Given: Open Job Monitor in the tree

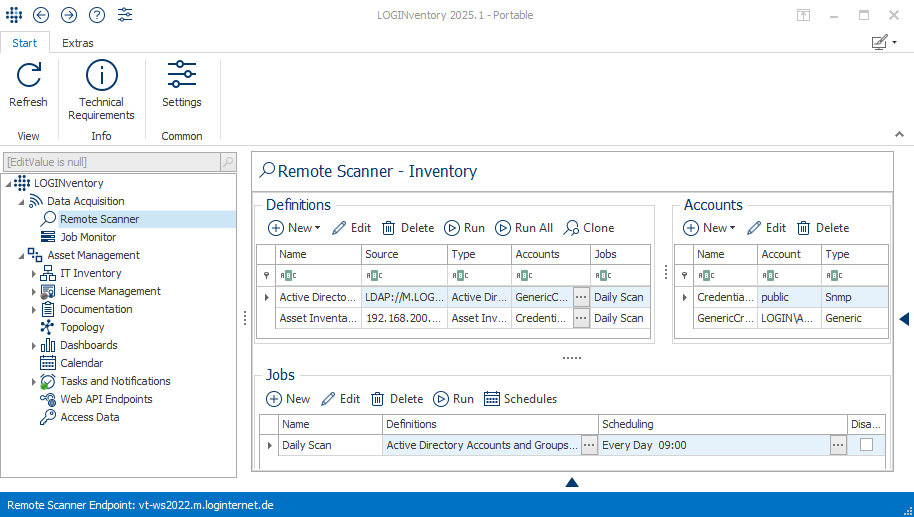Looking at the screenshot, I should pyautogui.click(x=88, y=237).
